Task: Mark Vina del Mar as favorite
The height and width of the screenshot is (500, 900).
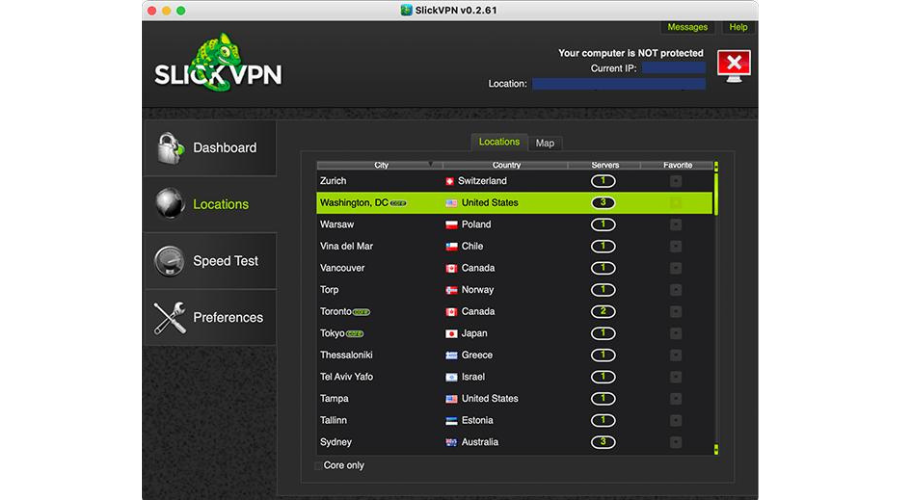Action: point(676,247)
